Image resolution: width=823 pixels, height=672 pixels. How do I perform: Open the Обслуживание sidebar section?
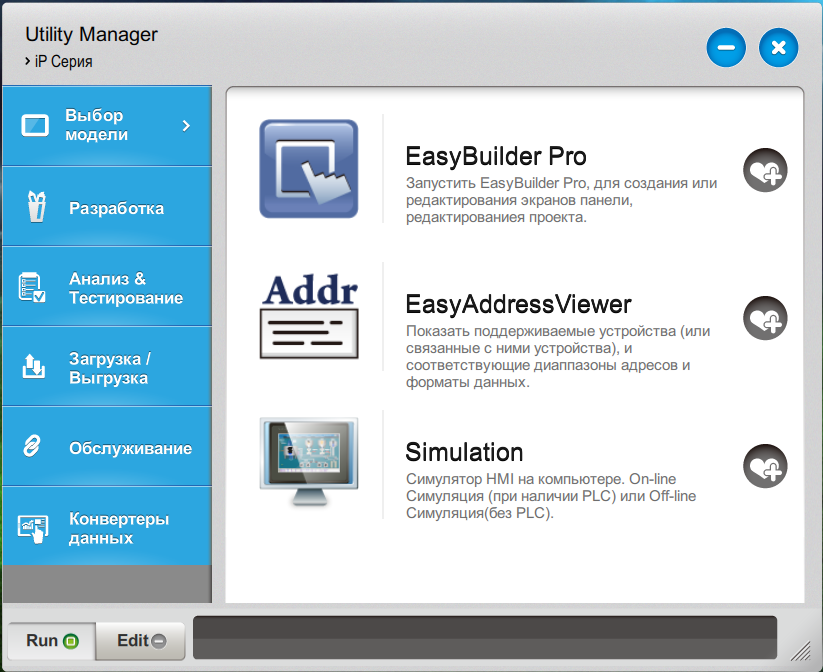click(x=107, y=447)
